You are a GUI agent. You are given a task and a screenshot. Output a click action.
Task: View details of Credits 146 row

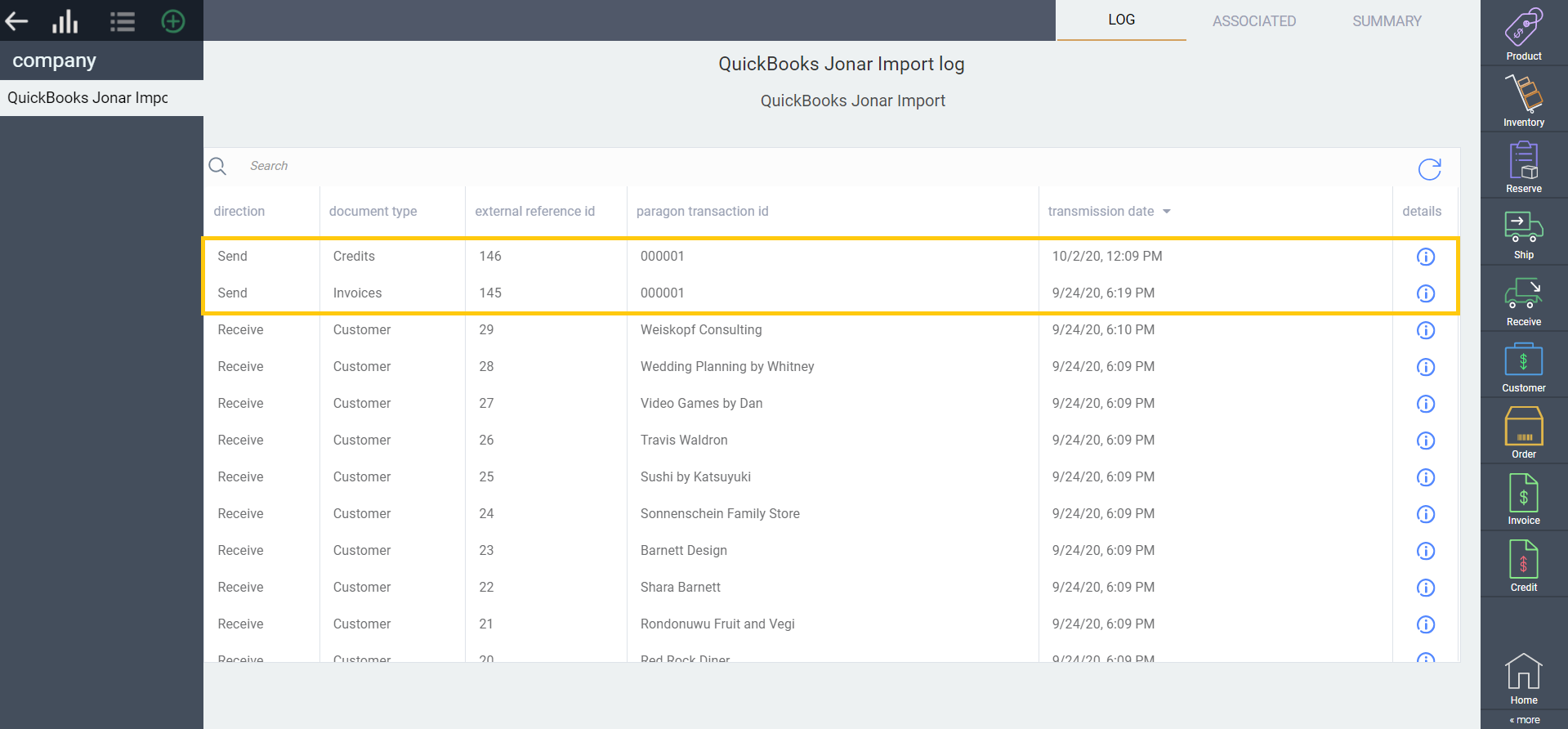pos(1426,257)
